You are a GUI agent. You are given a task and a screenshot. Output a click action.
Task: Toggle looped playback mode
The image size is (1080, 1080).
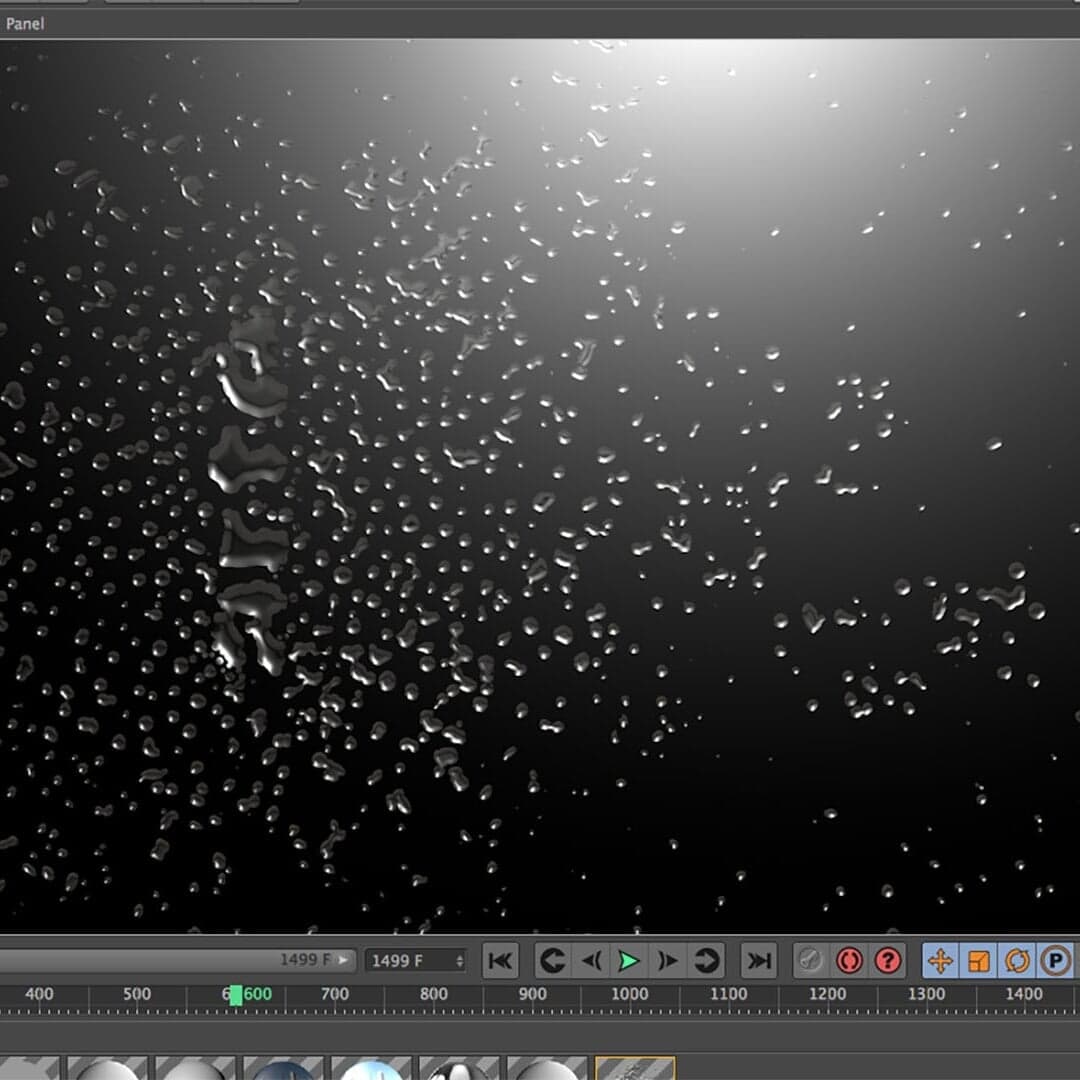tap(707, 961)
